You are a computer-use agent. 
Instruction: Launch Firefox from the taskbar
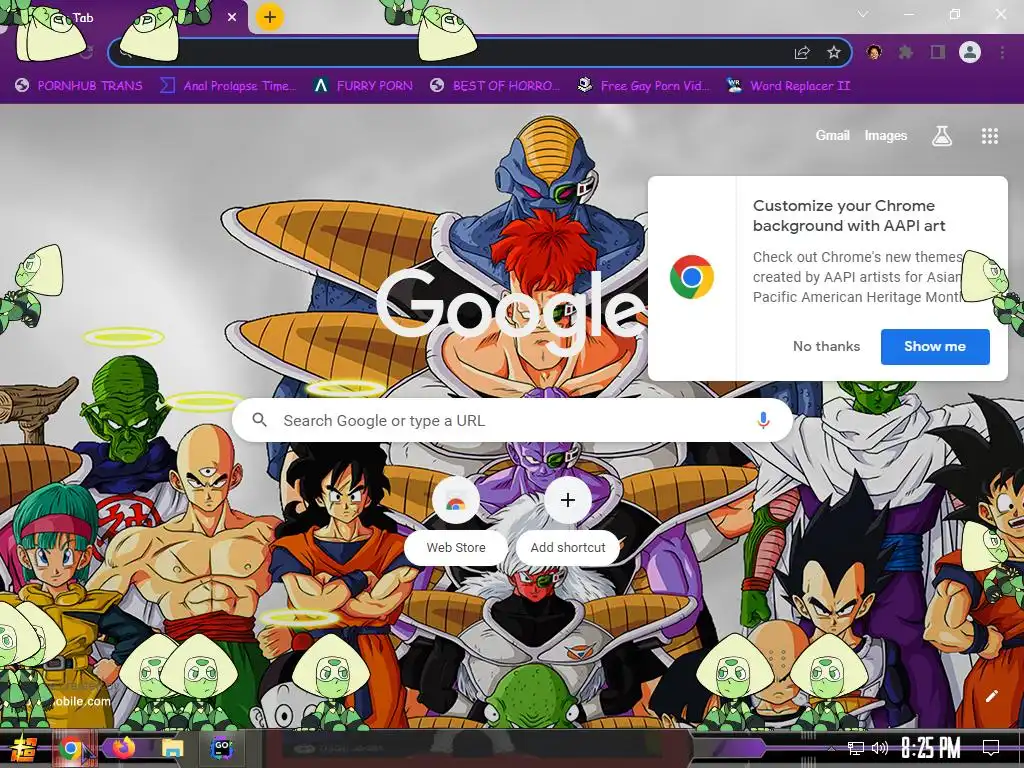point(123,747)
